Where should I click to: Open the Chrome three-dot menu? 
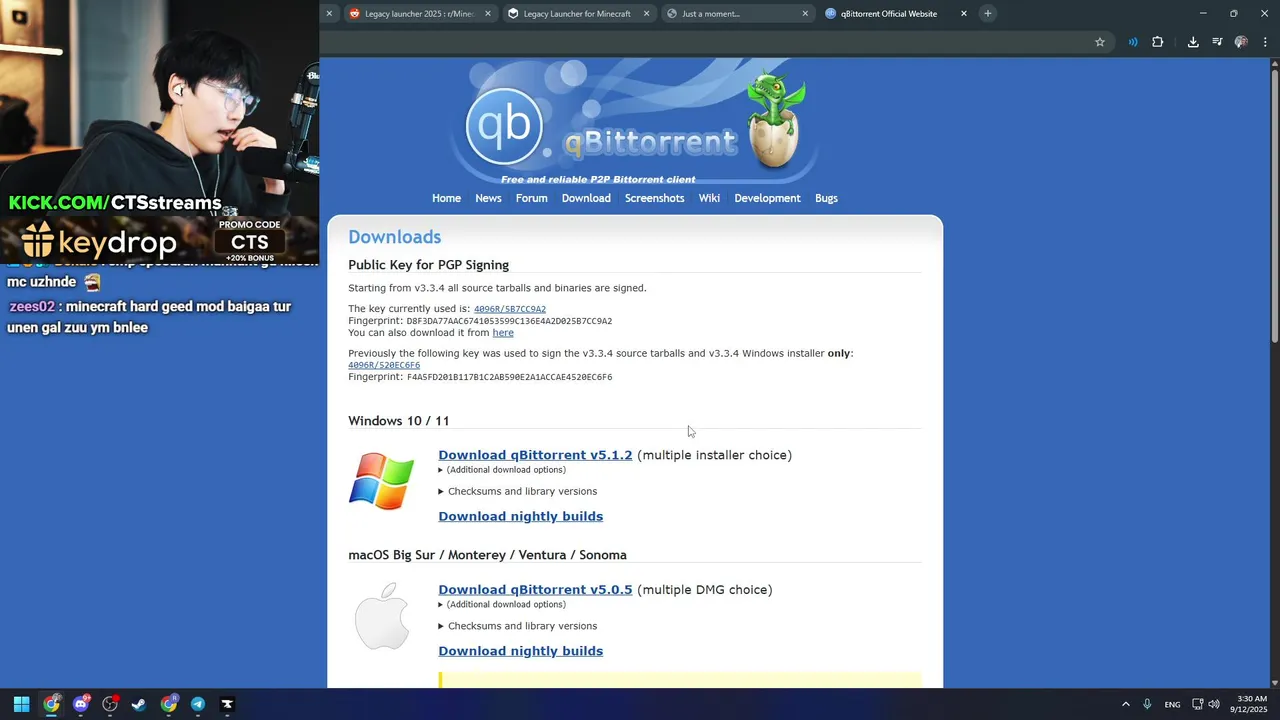click(x=1265, y=42)
